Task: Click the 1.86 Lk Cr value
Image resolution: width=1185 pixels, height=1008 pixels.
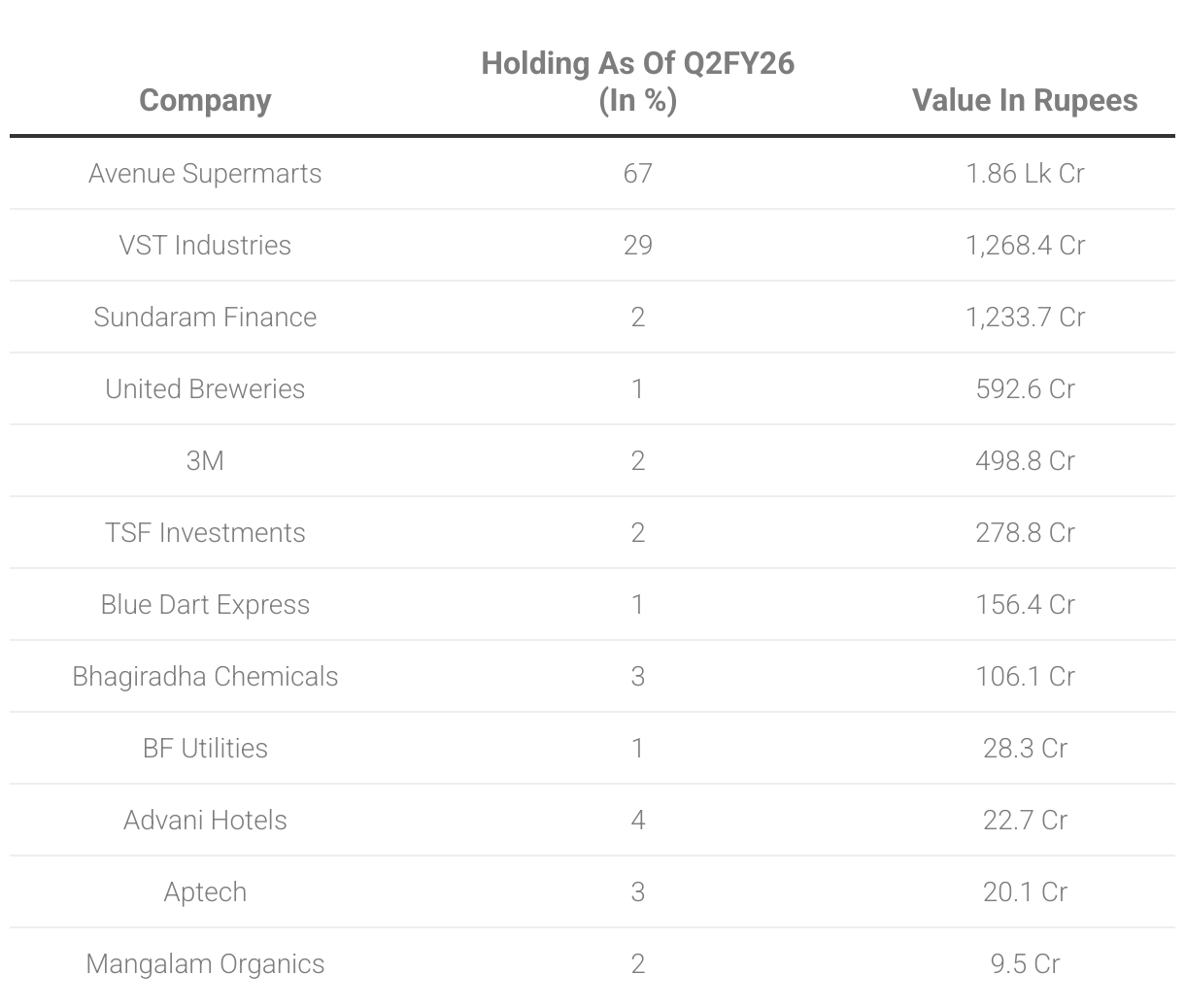Action: [x=1025, y=173]
